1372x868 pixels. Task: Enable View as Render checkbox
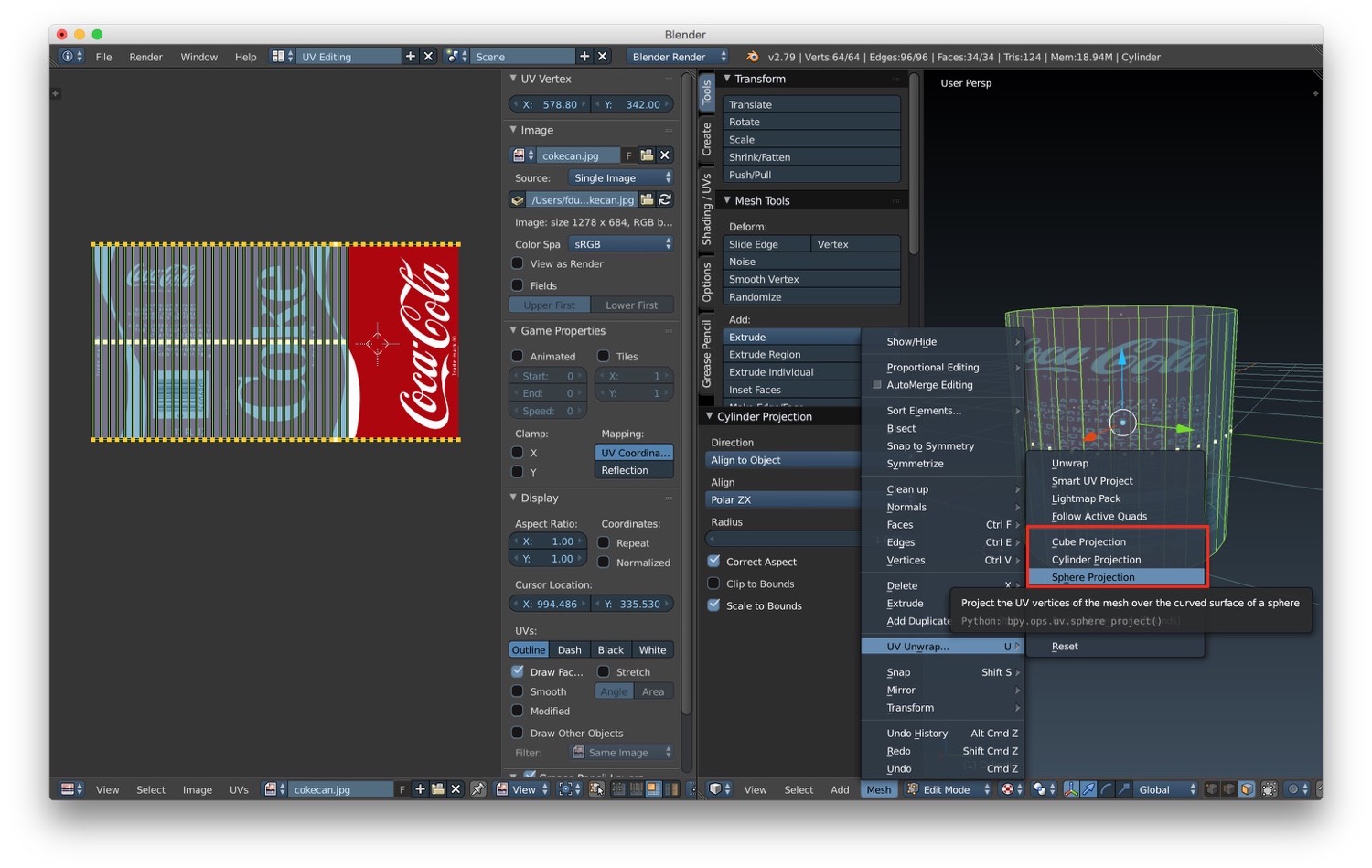click(518, 263)
